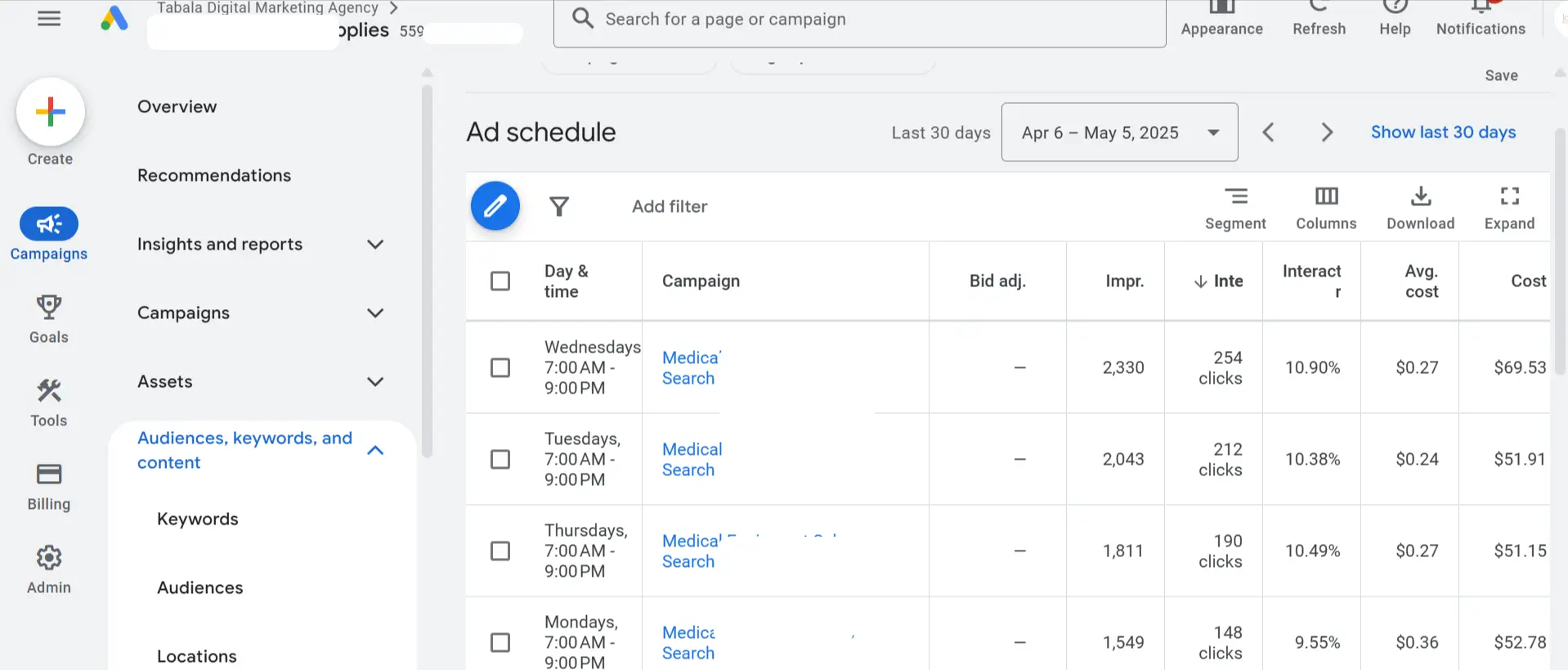Check the Mondays row checkbox

tap(500, 643)
